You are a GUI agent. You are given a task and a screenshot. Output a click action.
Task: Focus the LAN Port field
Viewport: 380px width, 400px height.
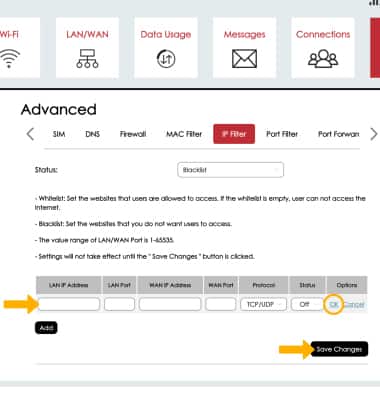pos(119,304)
